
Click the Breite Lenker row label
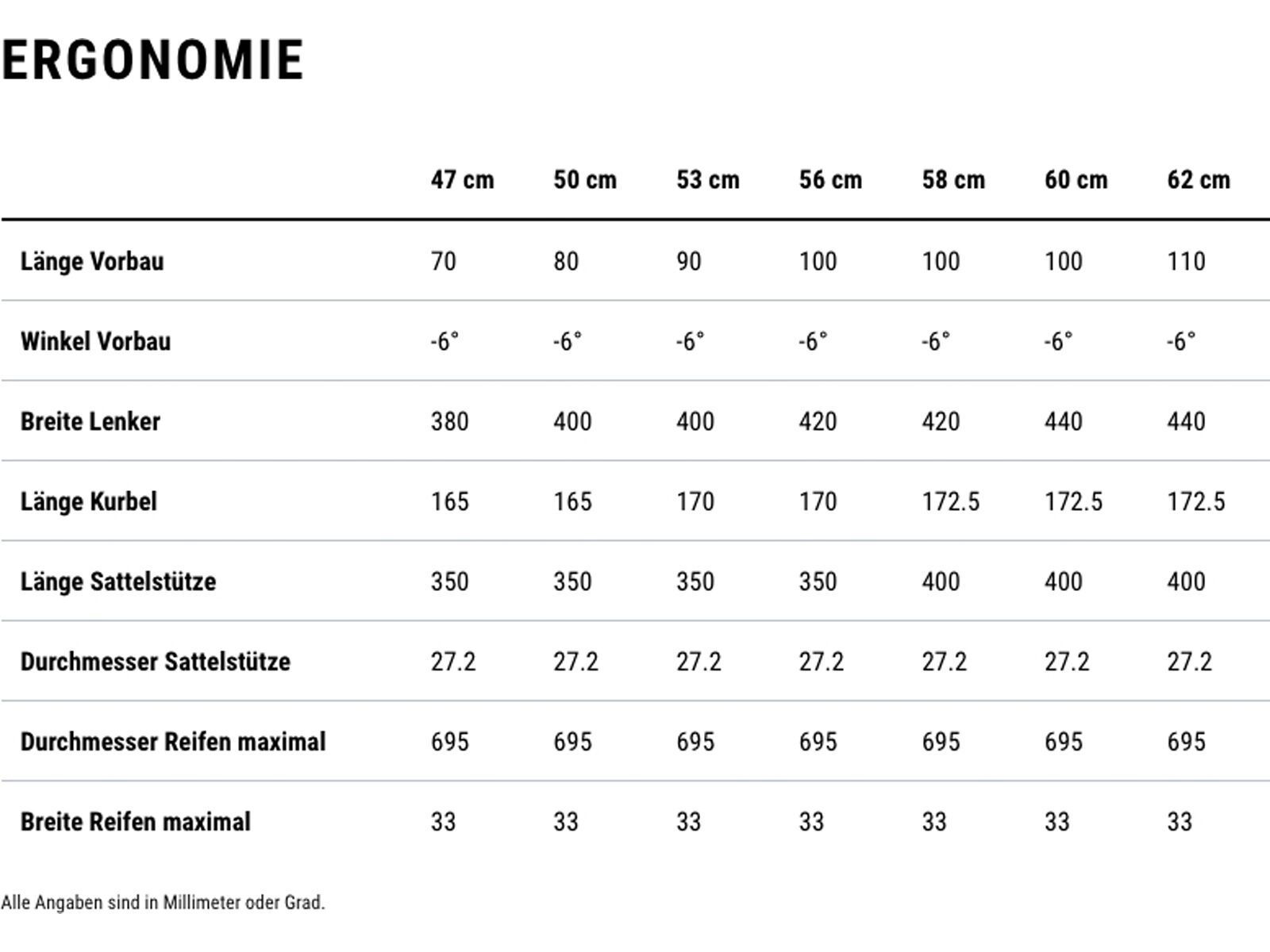coord(90,421)
